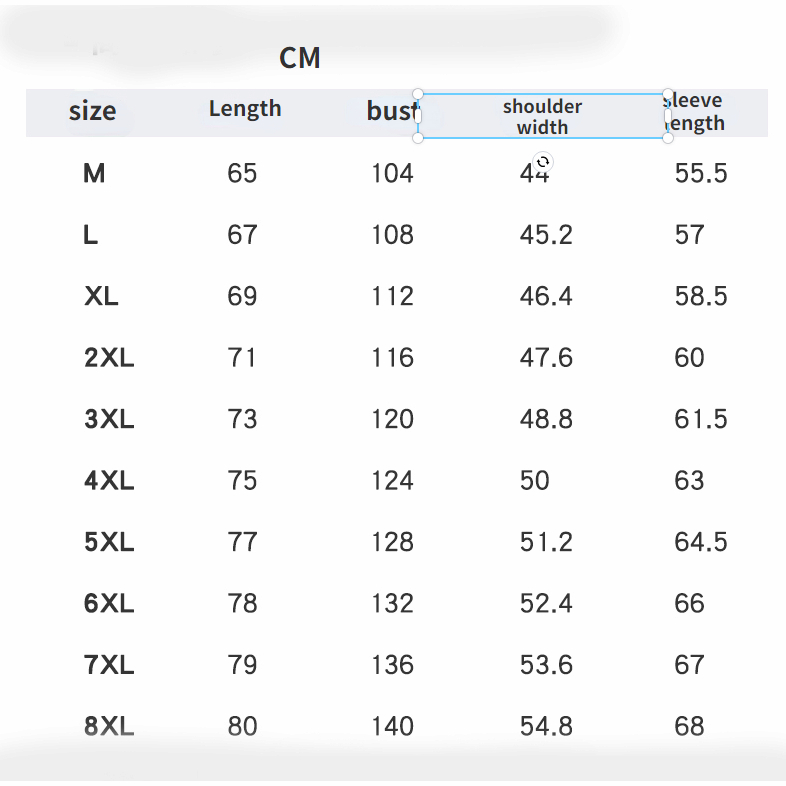Screen dimensions: 786x786
Task: Click the length value "71" for 2XL
Action: [x=242, y=358]
